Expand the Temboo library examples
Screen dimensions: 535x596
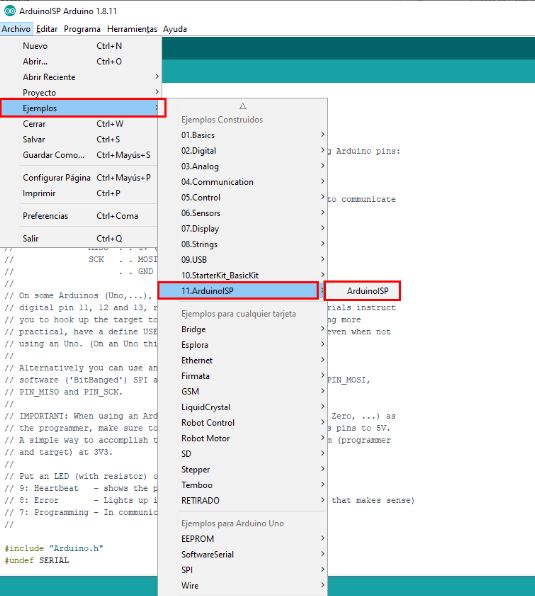[242, 485]
